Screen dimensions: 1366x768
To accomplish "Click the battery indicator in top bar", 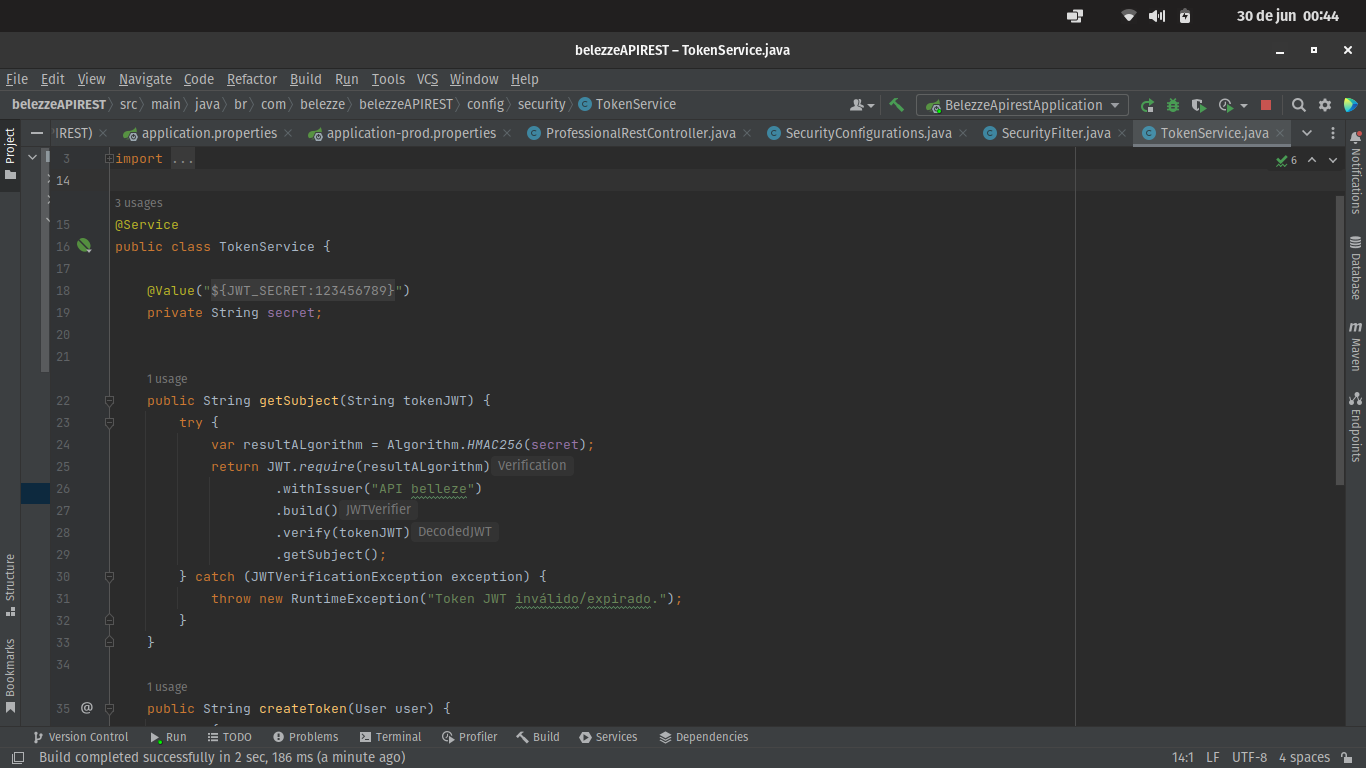I will [1185, 16].
